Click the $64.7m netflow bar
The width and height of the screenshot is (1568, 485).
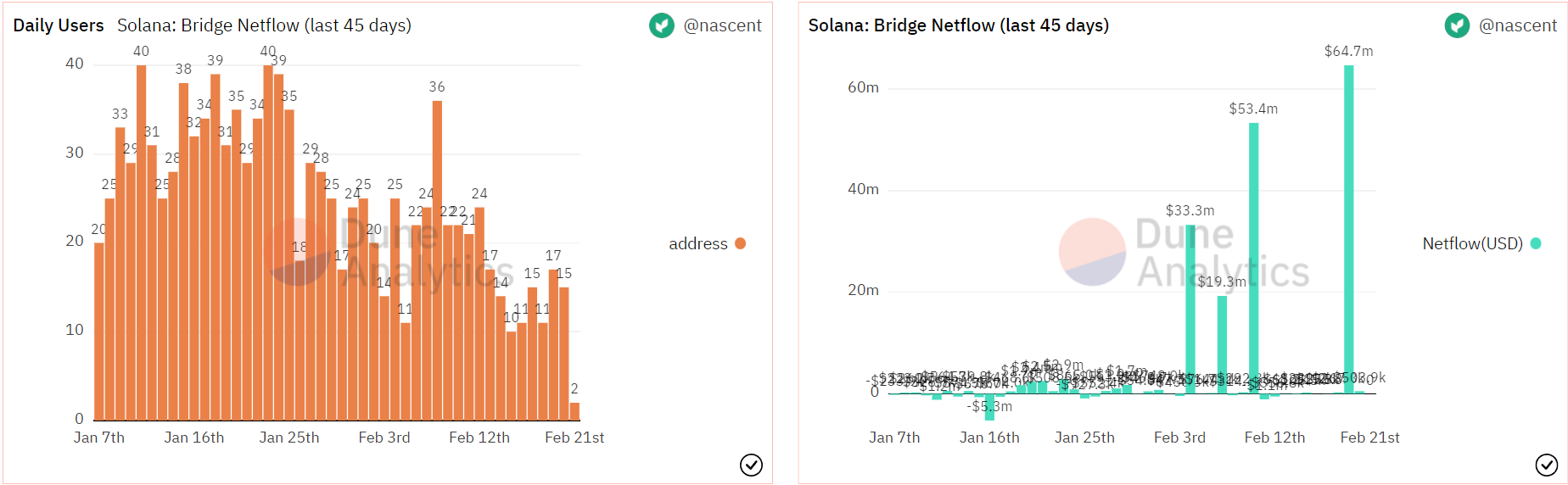tap(1348, 229)
